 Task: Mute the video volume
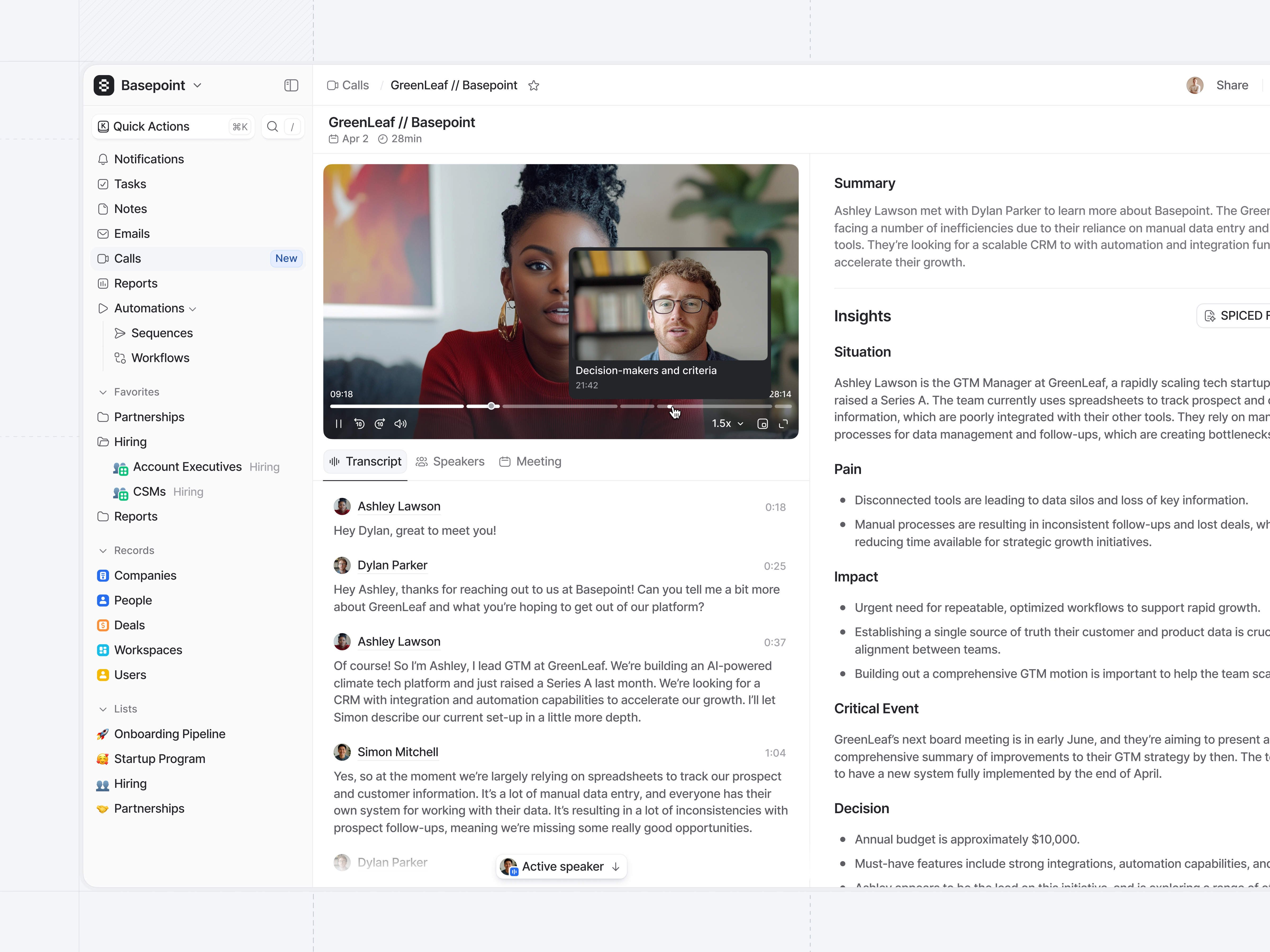click(x=400, y=423)
